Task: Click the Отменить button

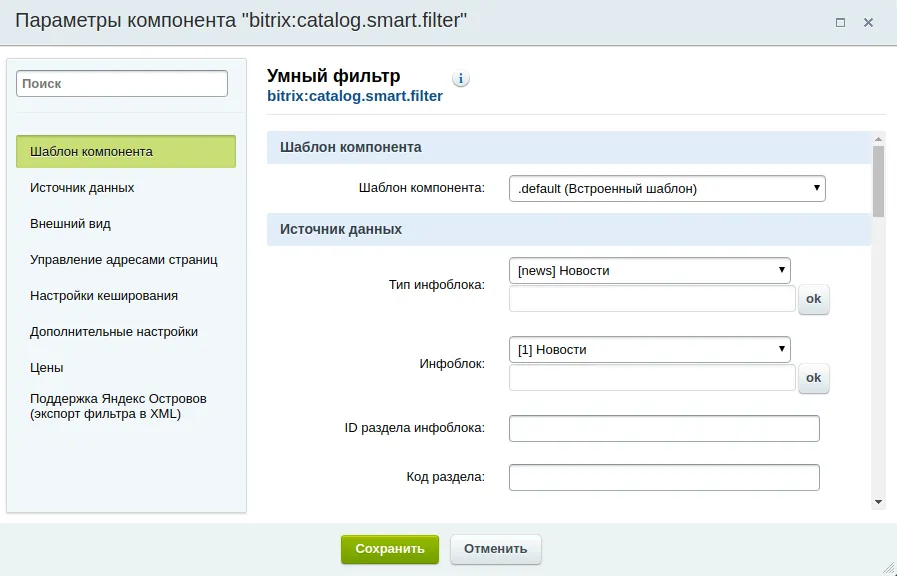Action: 495,549
